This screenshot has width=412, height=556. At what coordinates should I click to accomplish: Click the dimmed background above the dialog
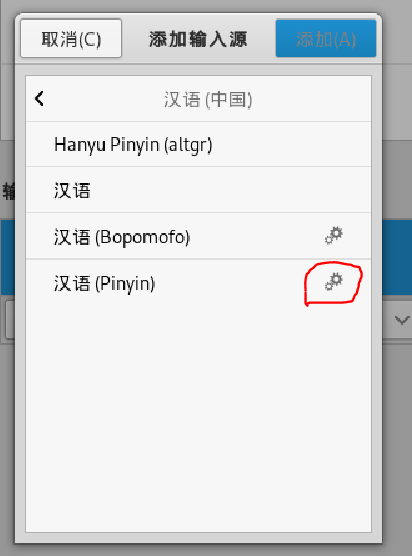(206, 6)
